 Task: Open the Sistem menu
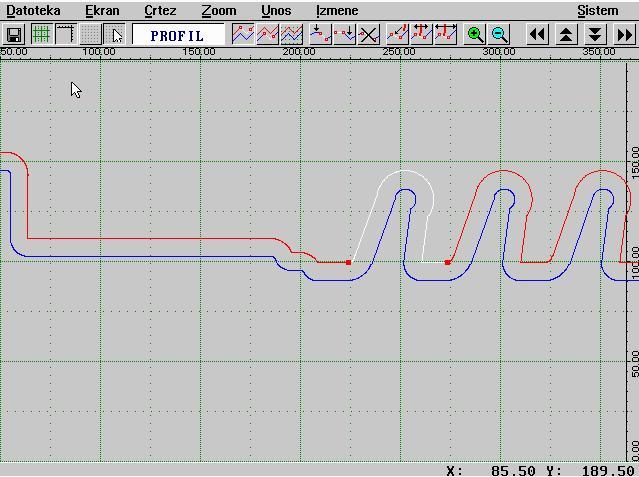point(598,11)
